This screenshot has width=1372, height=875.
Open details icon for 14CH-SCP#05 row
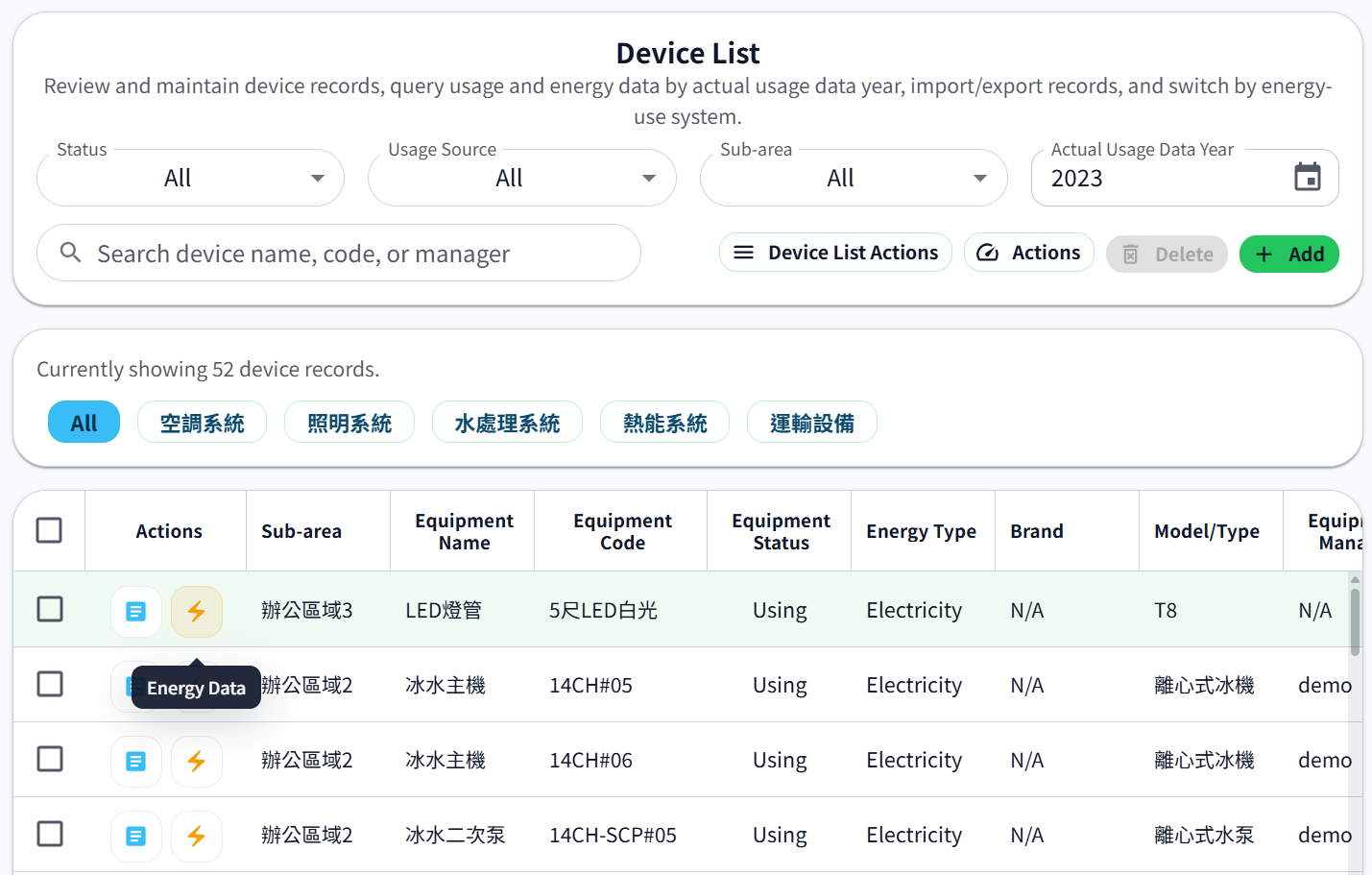[x=136, y=837]
